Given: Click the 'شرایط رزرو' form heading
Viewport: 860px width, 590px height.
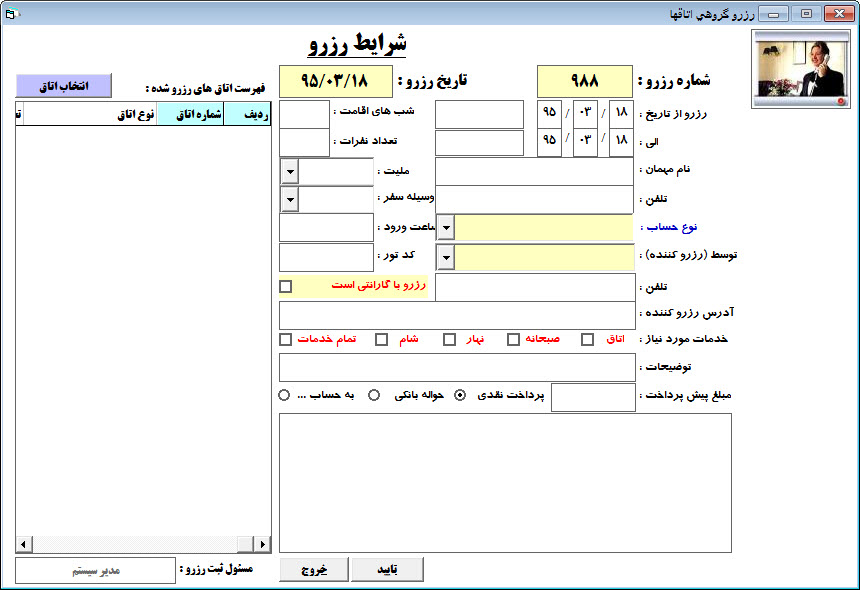Looking at the screenshot, I should click(x=357, y=44).
